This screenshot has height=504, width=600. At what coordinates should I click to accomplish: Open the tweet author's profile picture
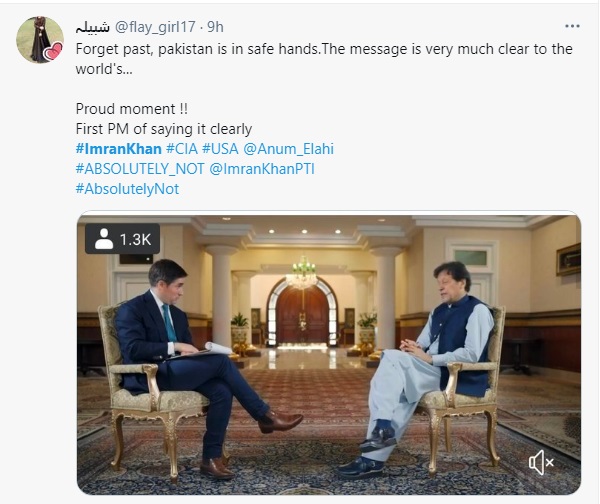40,39
